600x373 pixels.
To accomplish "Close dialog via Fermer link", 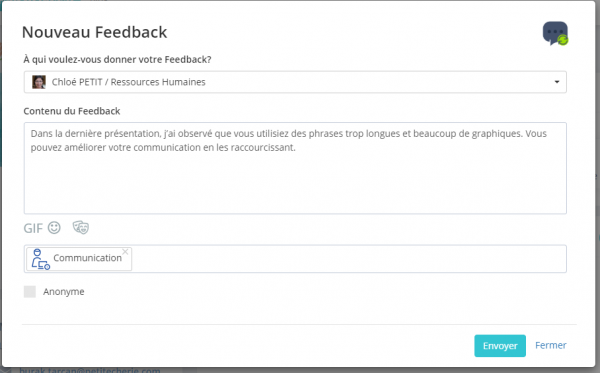I will coord(551,345).
